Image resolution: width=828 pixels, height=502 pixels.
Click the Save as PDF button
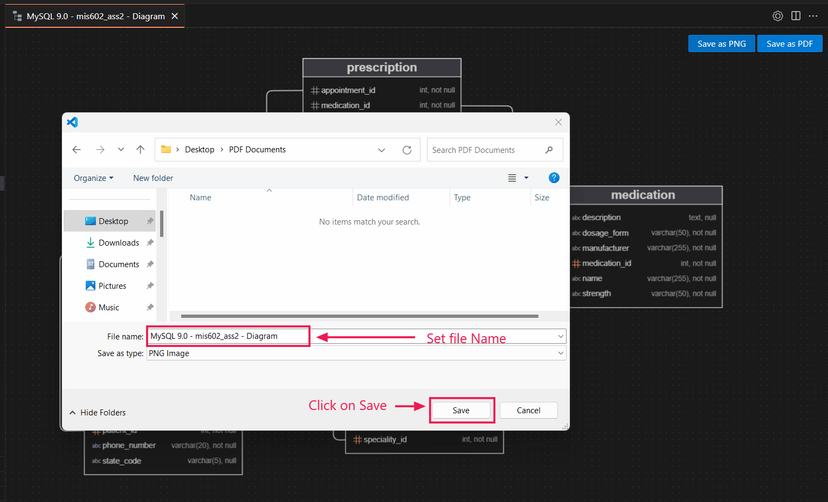pyautogui.click(x=789, y=44)
